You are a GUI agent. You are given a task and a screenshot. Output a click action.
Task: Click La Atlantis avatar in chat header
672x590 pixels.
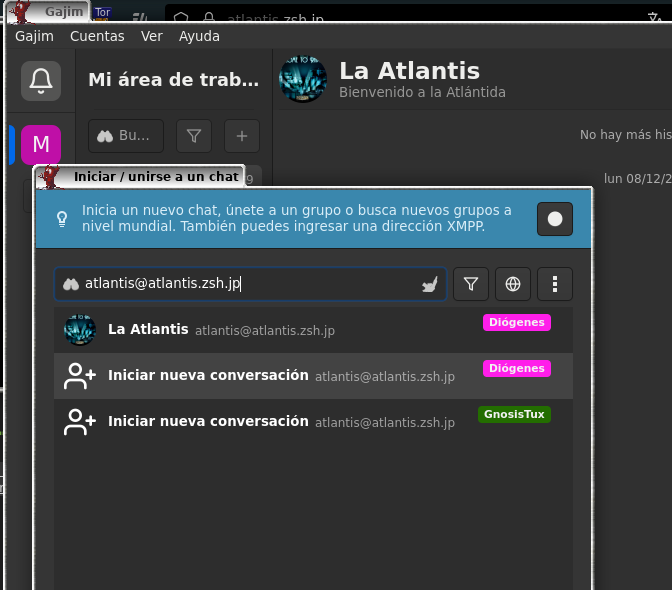tap(302, 80)
